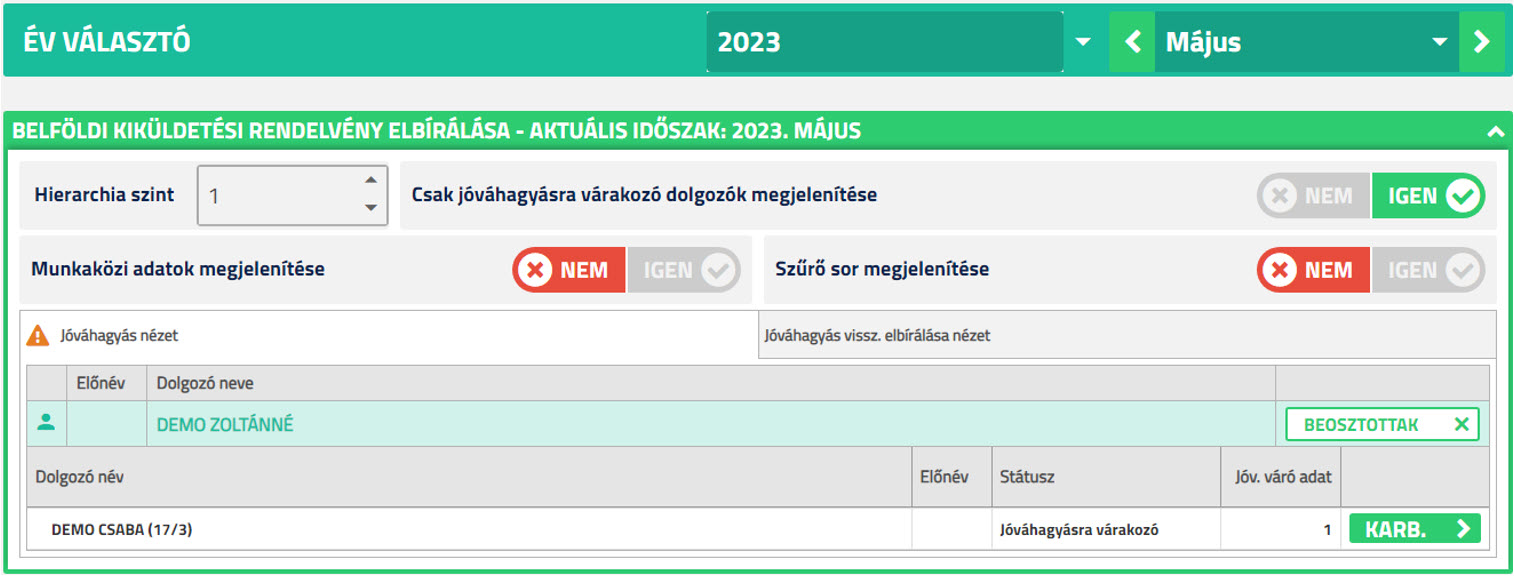Advance to next month with right arrow
The width and height of the screenshot is (1514, 576).
point(1482,42)
